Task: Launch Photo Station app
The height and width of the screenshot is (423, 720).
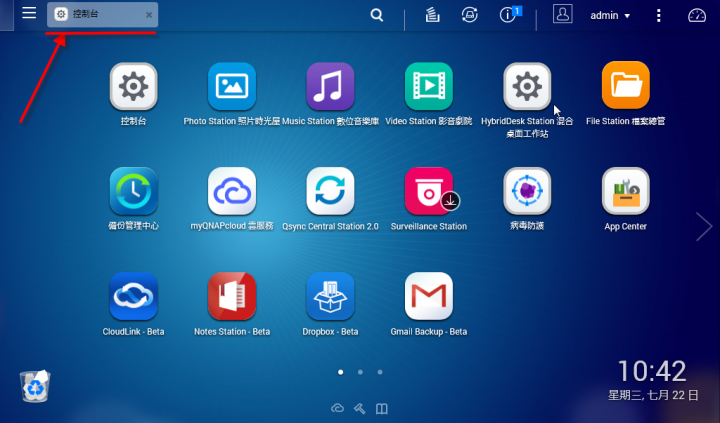Action: tap(232, 86)
